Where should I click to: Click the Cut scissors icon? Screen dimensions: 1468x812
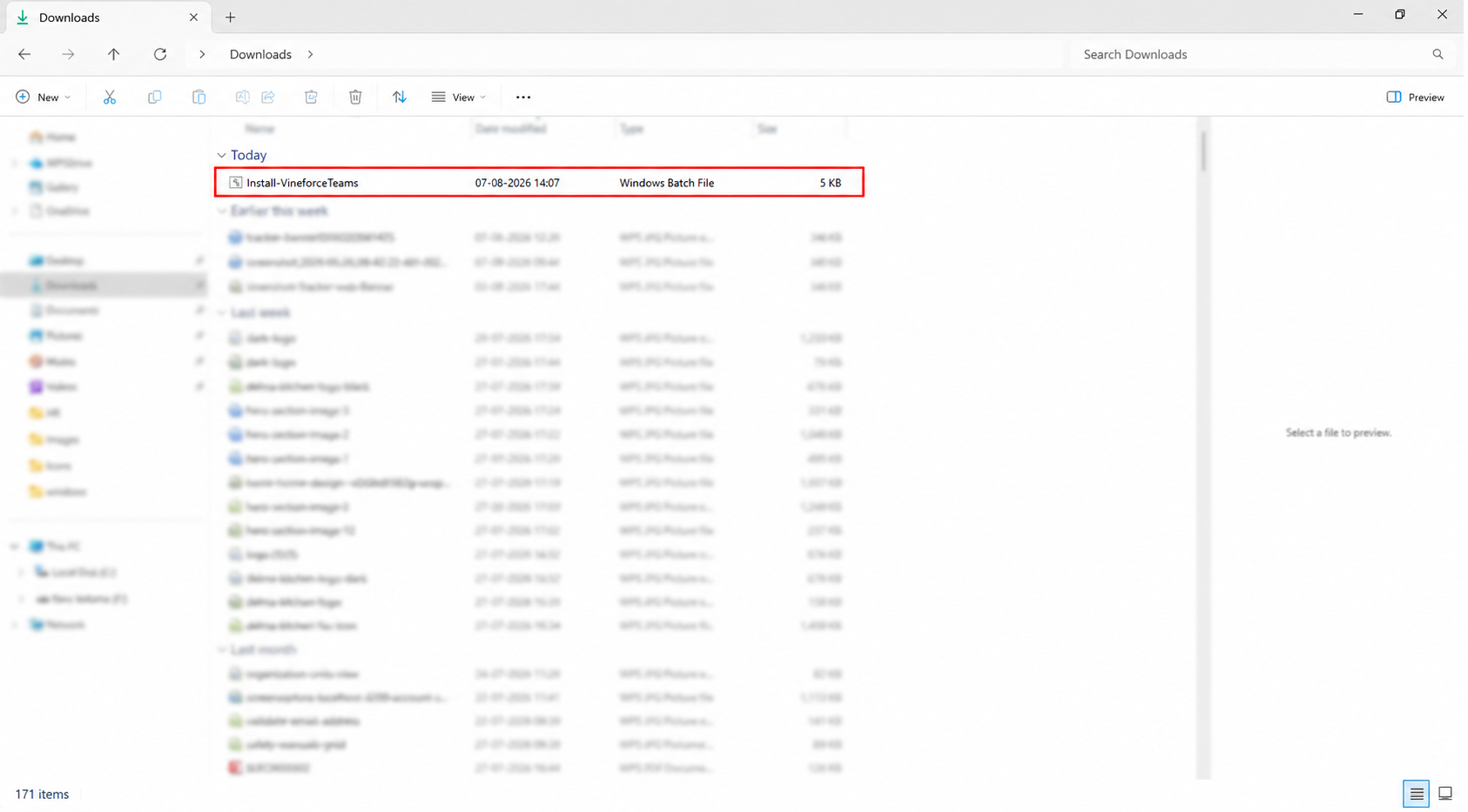(x=110, y=97)
